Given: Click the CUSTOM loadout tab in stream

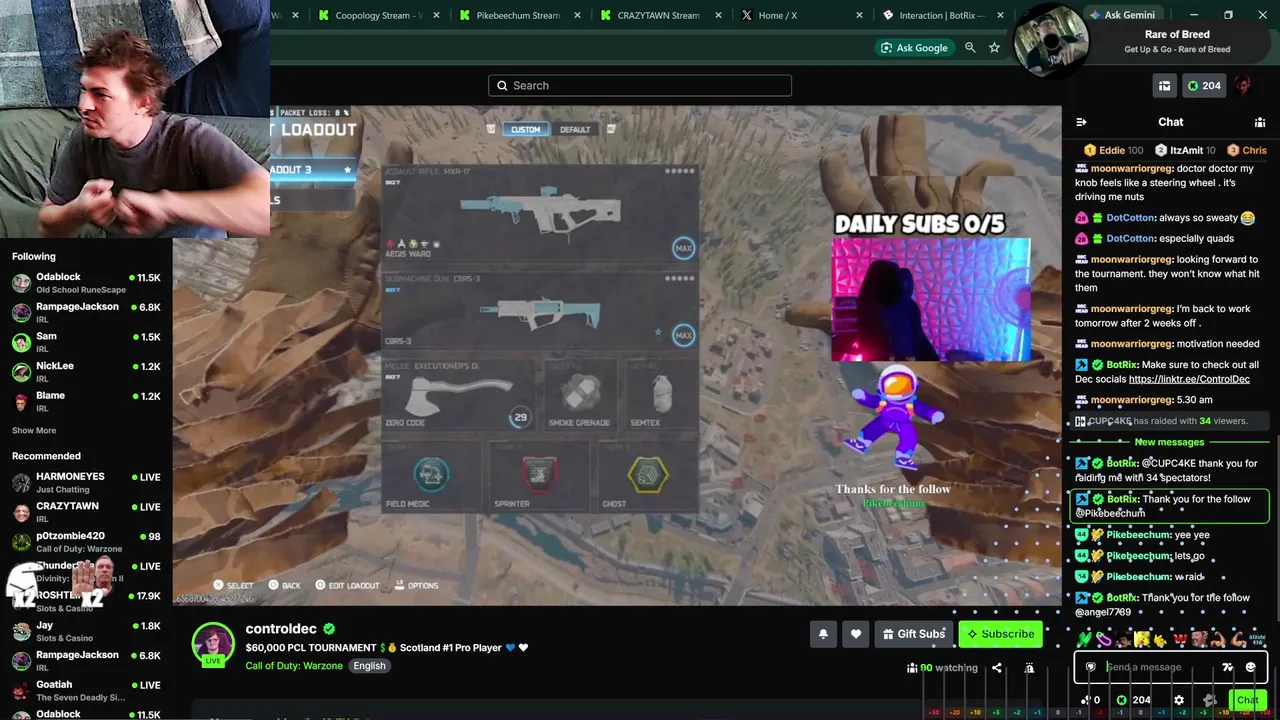Looking at the screenshot, I should pyautogui.click(x=525, y=129).
